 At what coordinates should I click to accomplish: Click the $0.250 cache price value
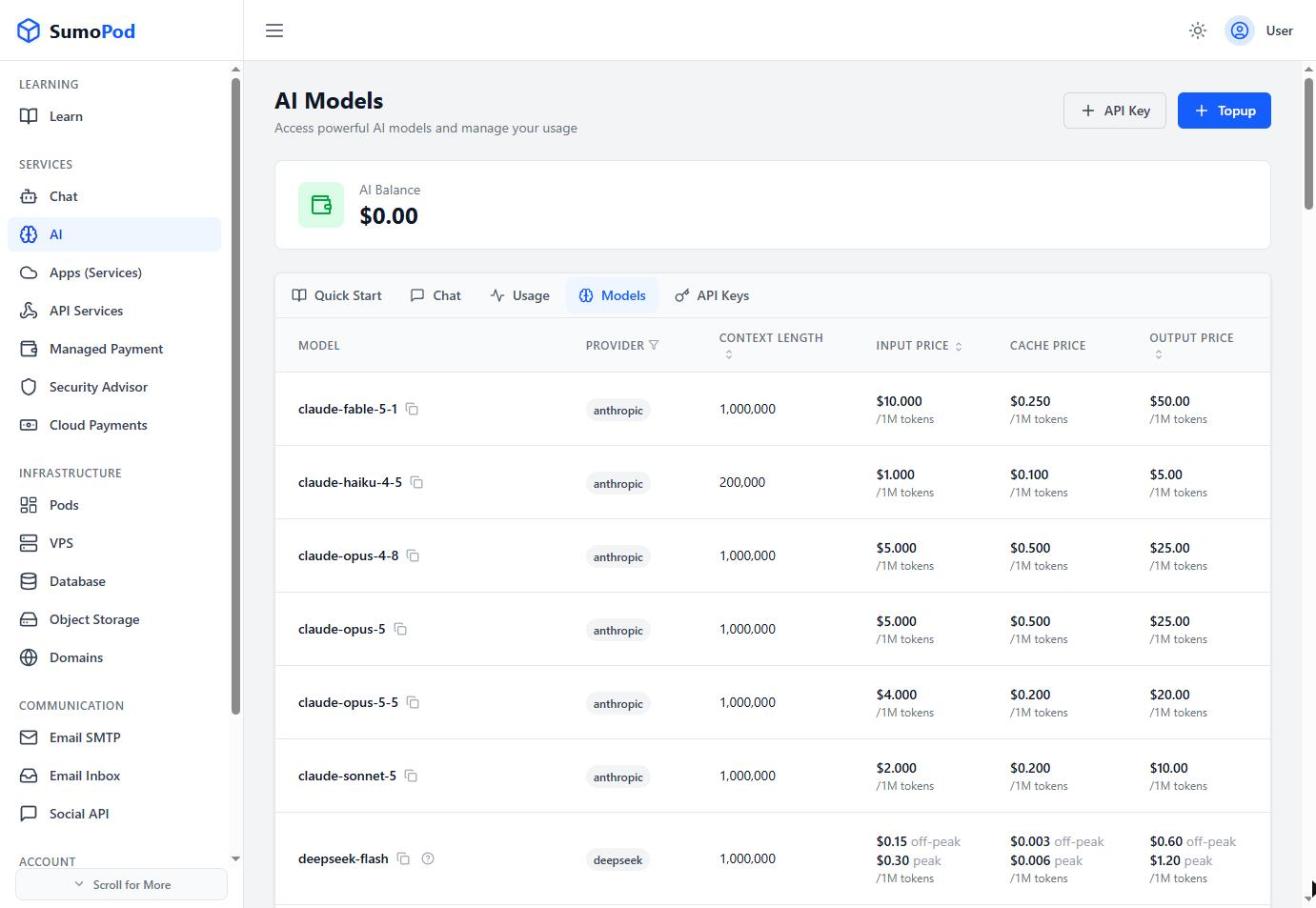point(1030,401)
